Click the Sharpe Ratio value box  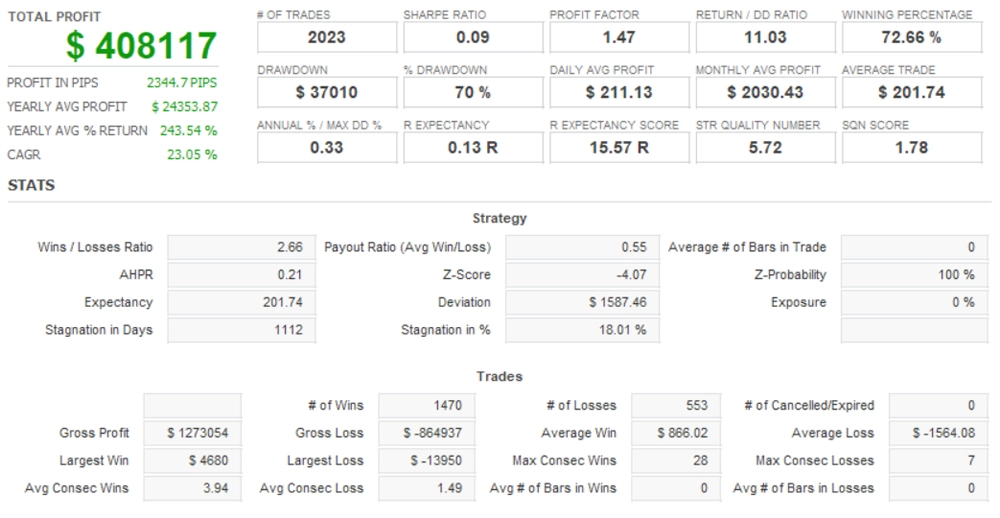click(473, 37)
